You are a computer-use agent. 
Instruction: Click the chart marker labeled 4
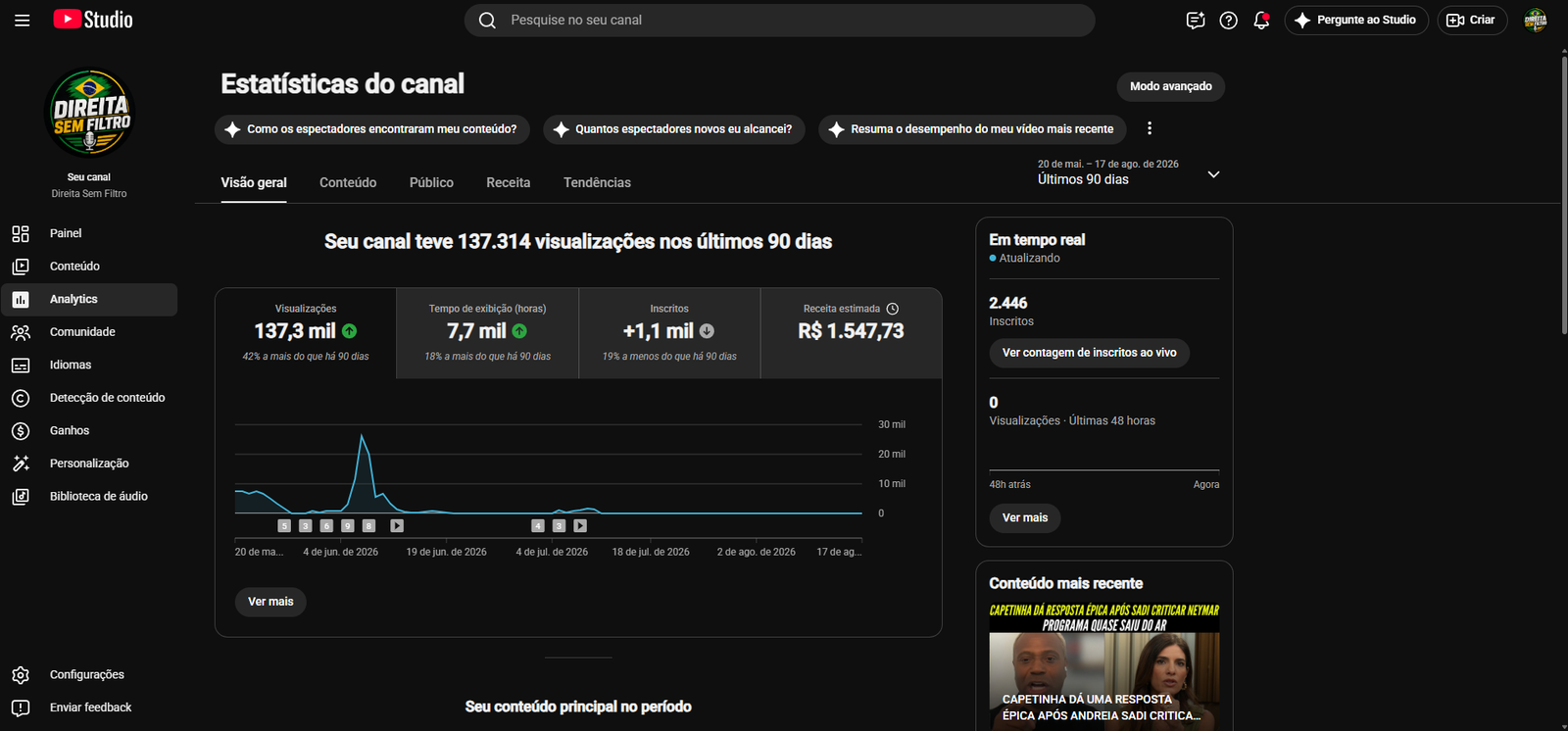pos(538,526)
